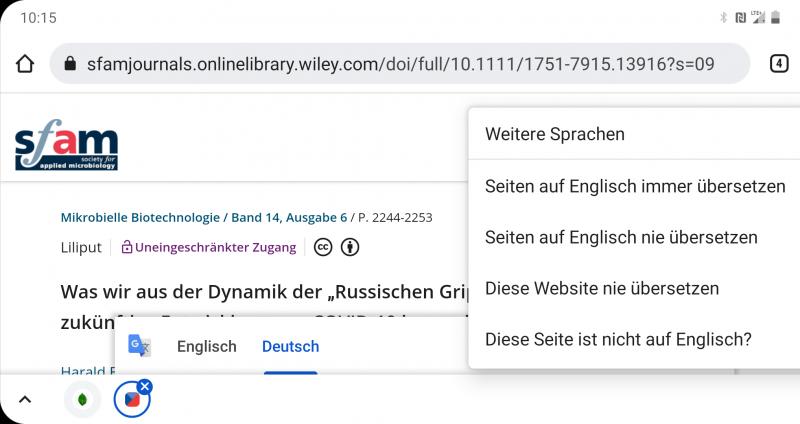The width and height of the screenshot is (800, 424).
Task: Open the tab switcher showing 4 tabs
Action: 779,64
